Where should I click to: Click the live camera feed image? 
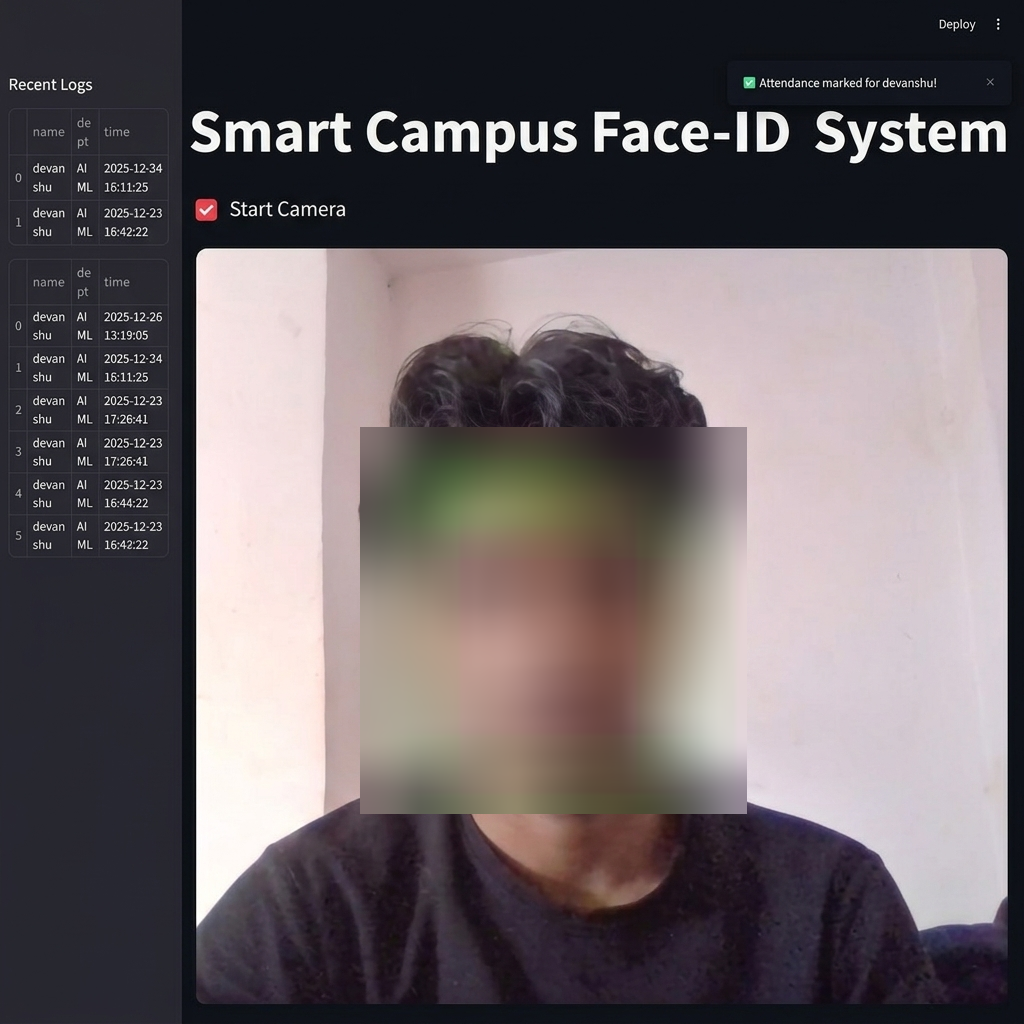point(601,625)
